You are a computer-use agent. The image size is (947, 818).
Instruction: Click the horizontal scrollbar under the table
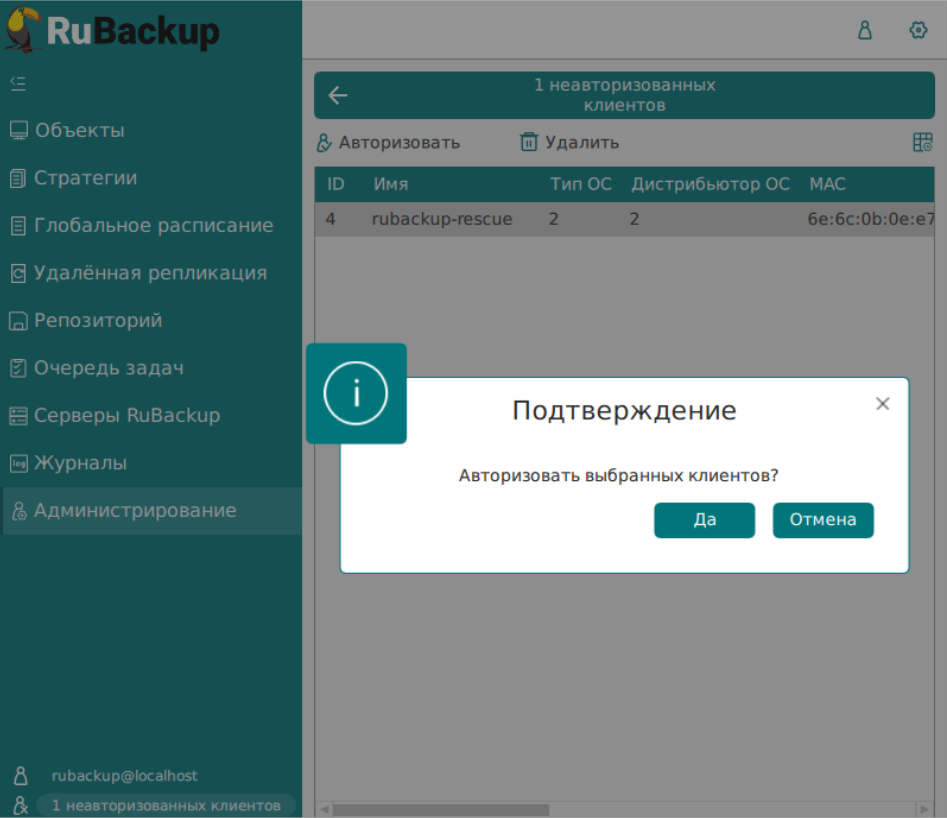[440, 809]
